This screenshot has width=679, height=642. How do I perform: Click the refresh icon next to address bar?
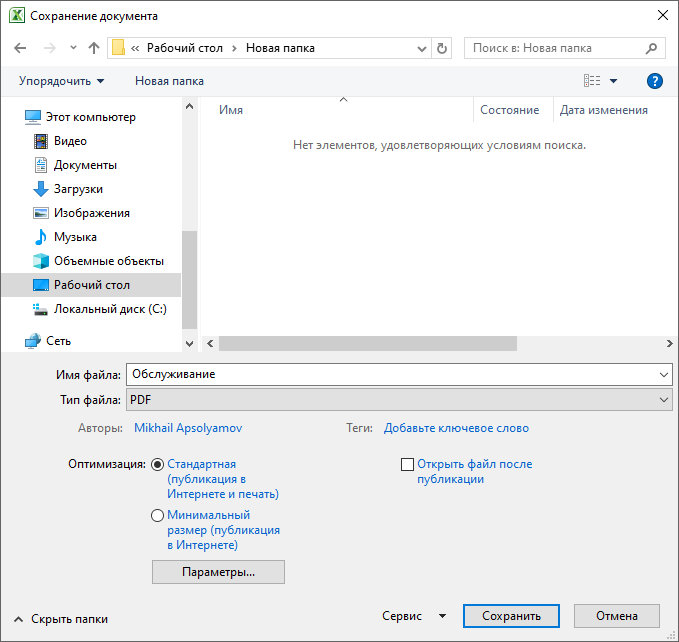(x=444, y=48)
